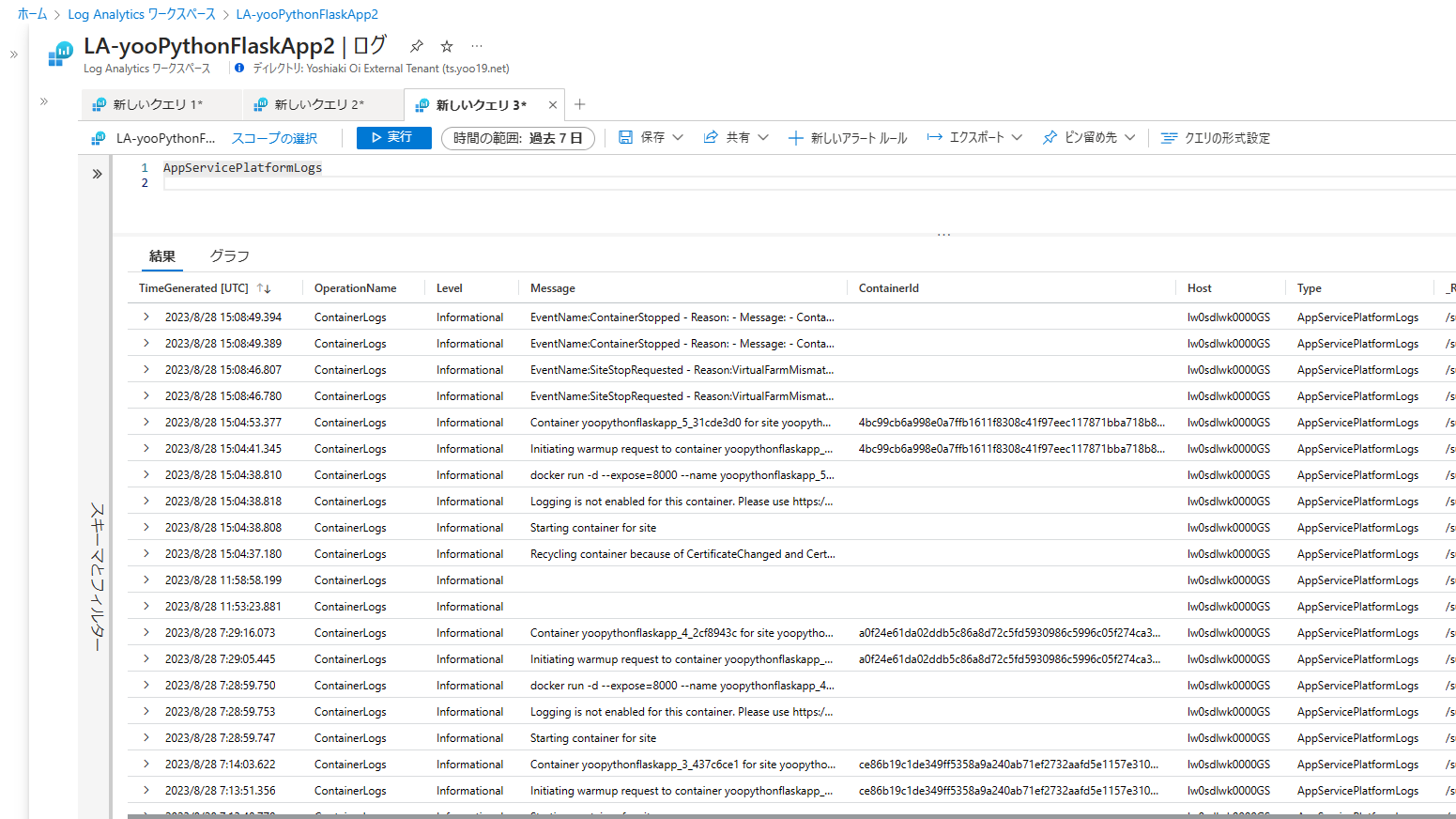The height and width of the screenshot is (819, 1456).
Task: Open the グラフ results view
Action: 229,255
